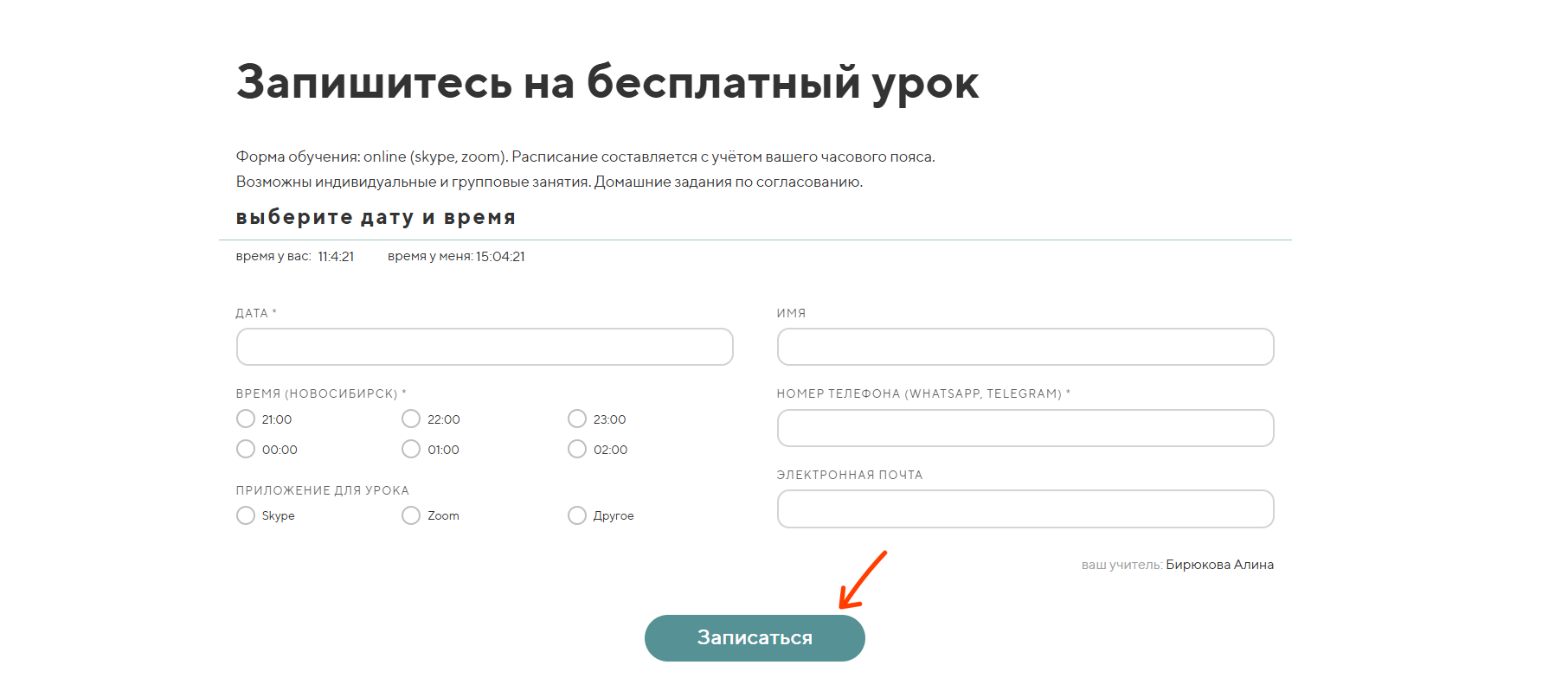This screenshot has height=697, width=1568.
Task: Select the 23:00 time slot
Action: [577, 419]
